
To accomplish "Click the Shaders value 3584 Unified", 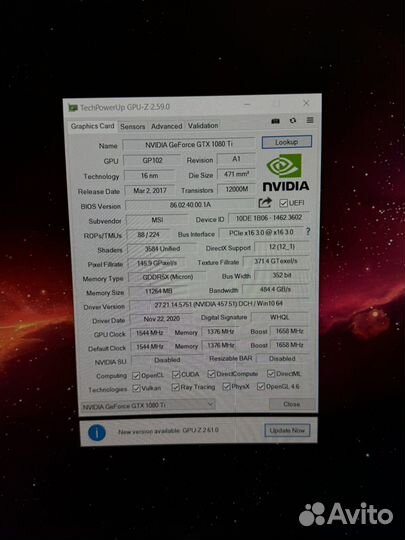I will 162,249.
